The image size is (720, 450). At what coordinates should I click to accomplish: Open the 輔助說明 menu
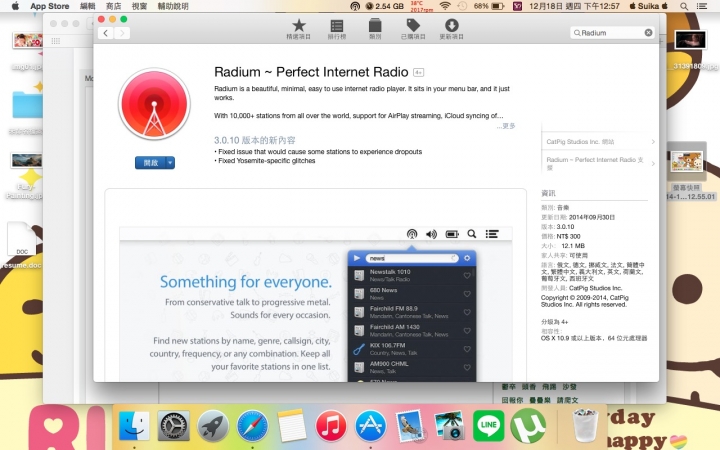(173, 6)
